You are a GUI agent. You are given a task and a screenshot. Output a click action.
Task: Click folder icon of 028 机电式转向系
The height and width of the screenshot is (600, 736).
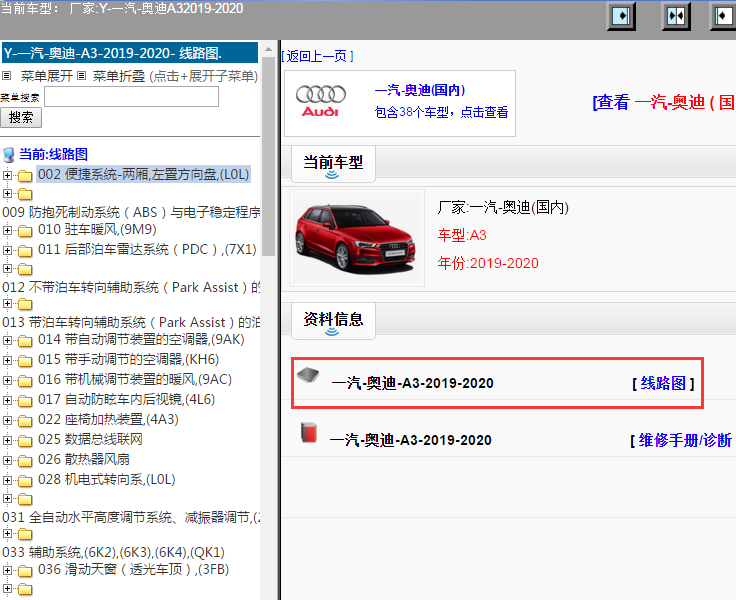(x=25, y=481)
